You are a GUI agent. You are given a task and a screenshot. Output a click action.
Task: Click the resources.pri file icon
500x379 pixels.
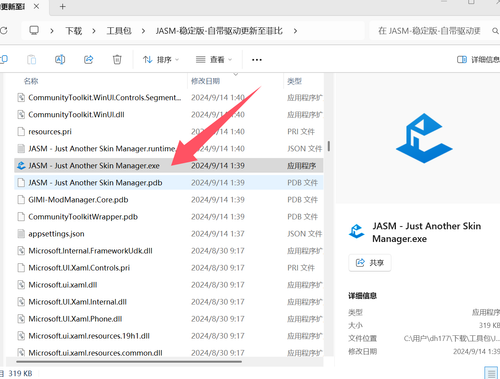21,132
